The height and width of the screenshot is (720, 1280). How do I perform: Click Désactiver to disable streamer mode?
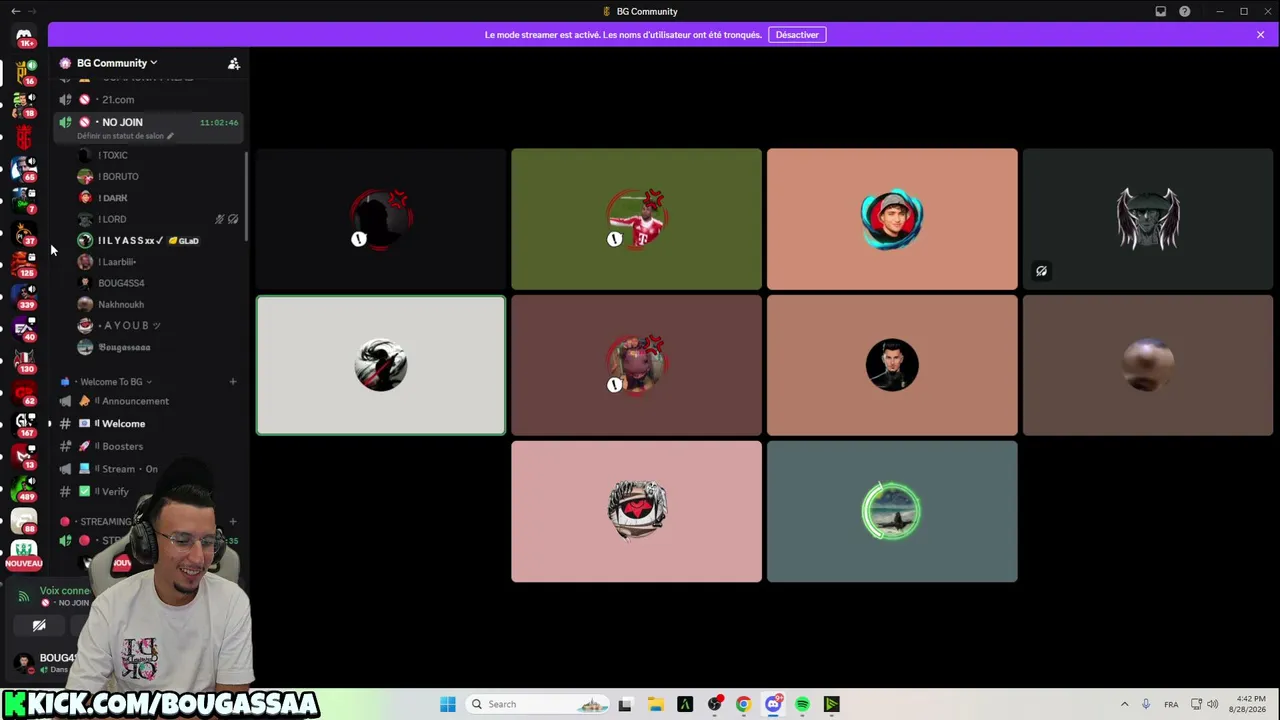797,35
